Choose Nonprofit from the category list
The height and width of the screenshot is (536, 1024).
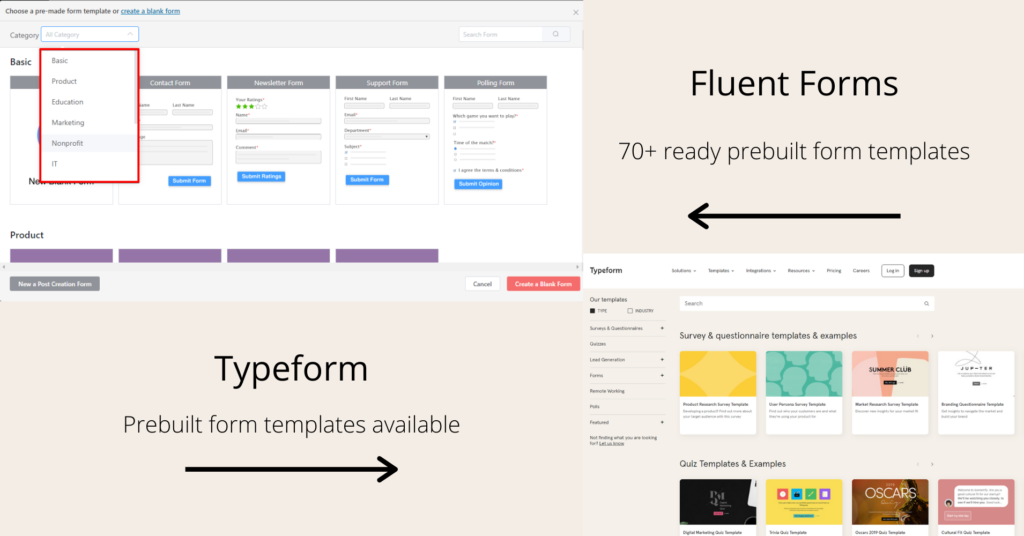tap(88, 143)
